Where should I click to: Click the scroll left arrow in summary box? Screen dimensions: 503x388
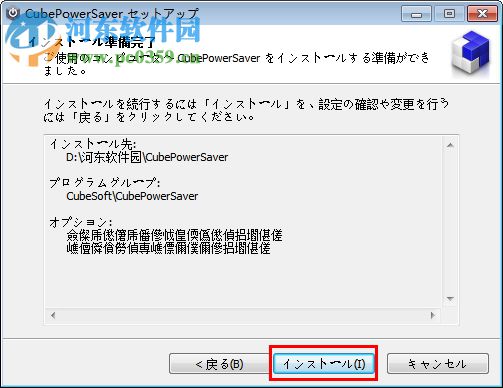(53, 315)
